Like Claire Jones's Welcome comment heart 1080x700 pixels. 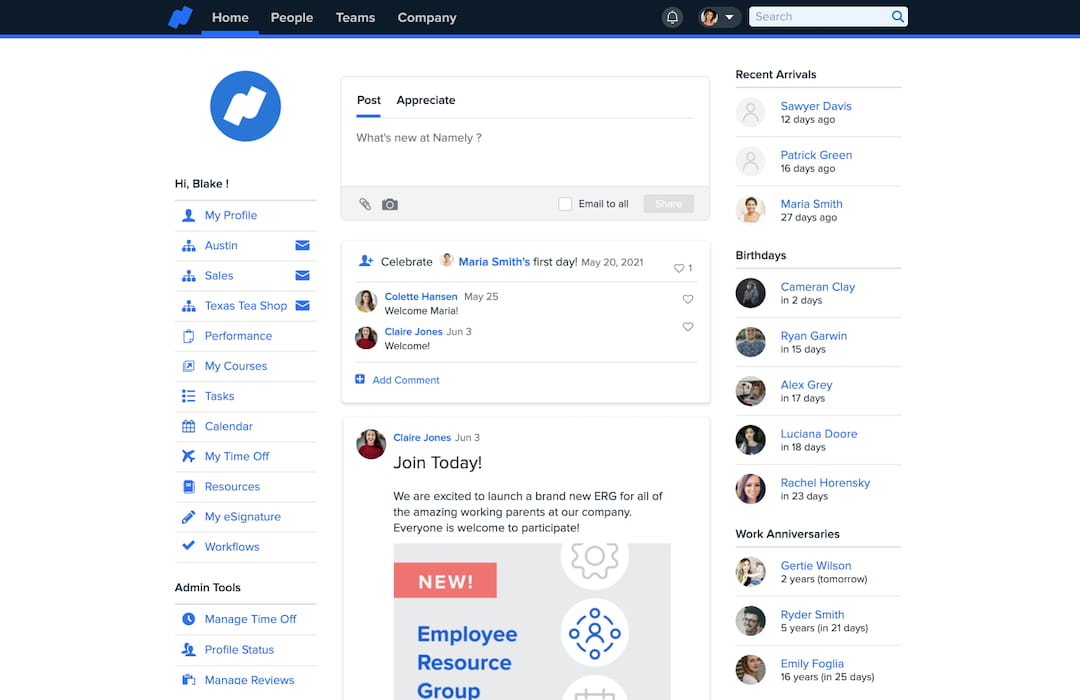pos(687,326)
